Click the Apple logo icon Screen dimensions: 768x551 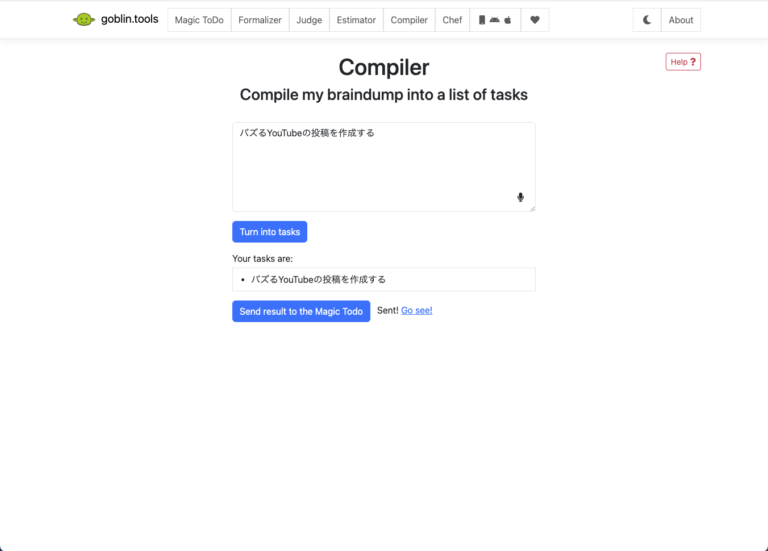(508, 20)
